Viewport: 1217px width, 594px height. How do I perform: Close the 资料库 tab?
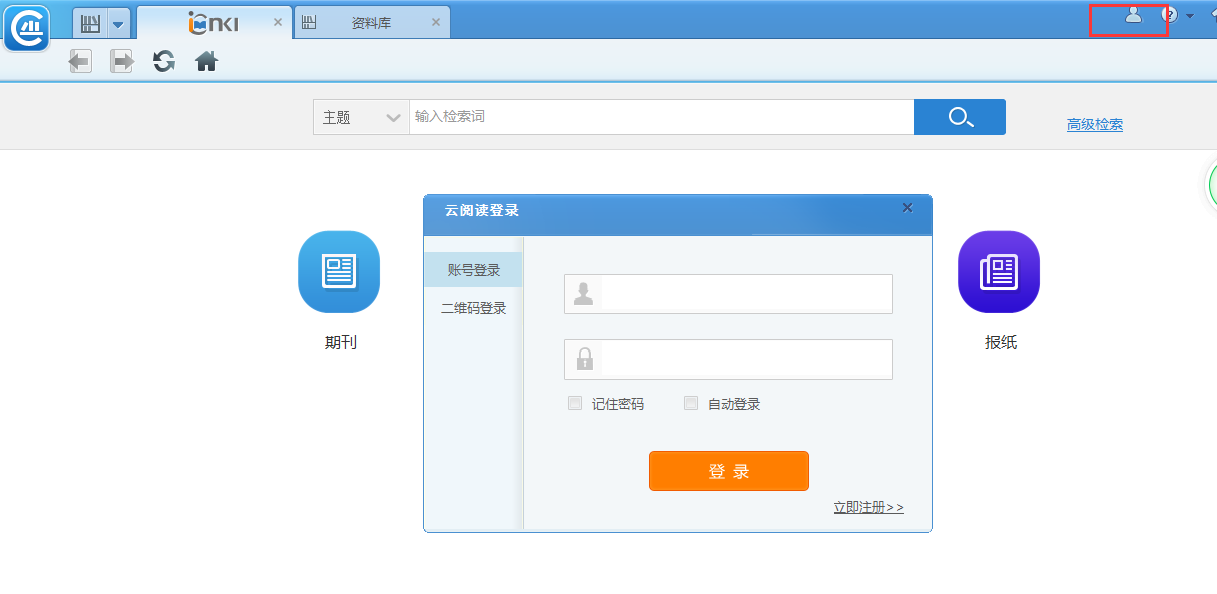[436, 22]
